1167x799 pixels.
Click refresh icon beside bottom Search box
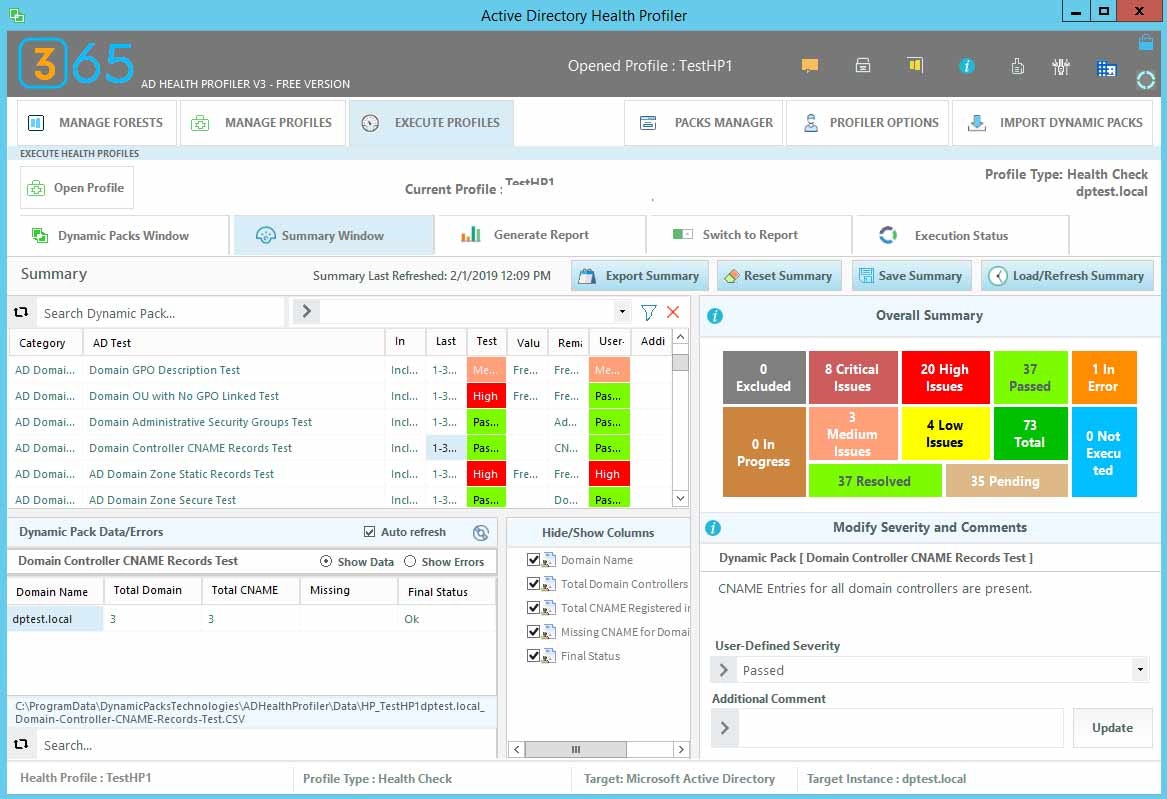click(22, 744)
